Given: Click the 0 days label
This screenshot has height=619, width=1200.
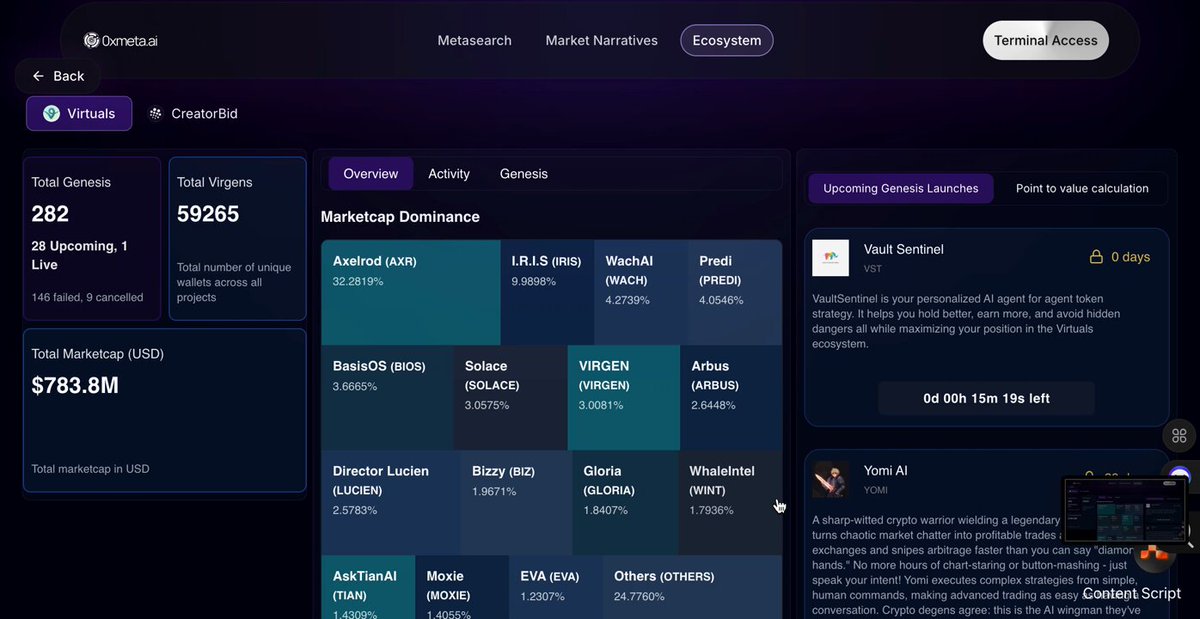Looking at the screenshot, I should (x=1131, y=257).
